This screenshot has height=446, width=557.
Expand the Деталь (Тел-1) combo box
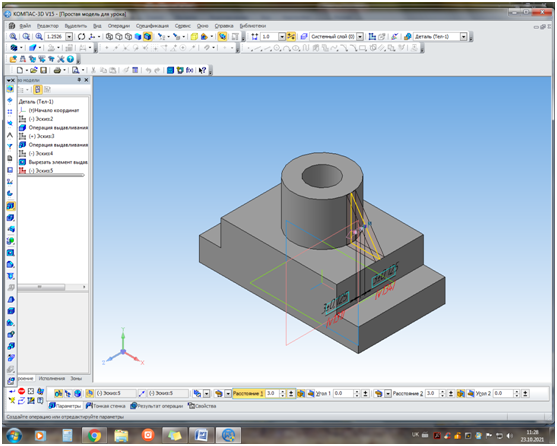coord(463,37)
